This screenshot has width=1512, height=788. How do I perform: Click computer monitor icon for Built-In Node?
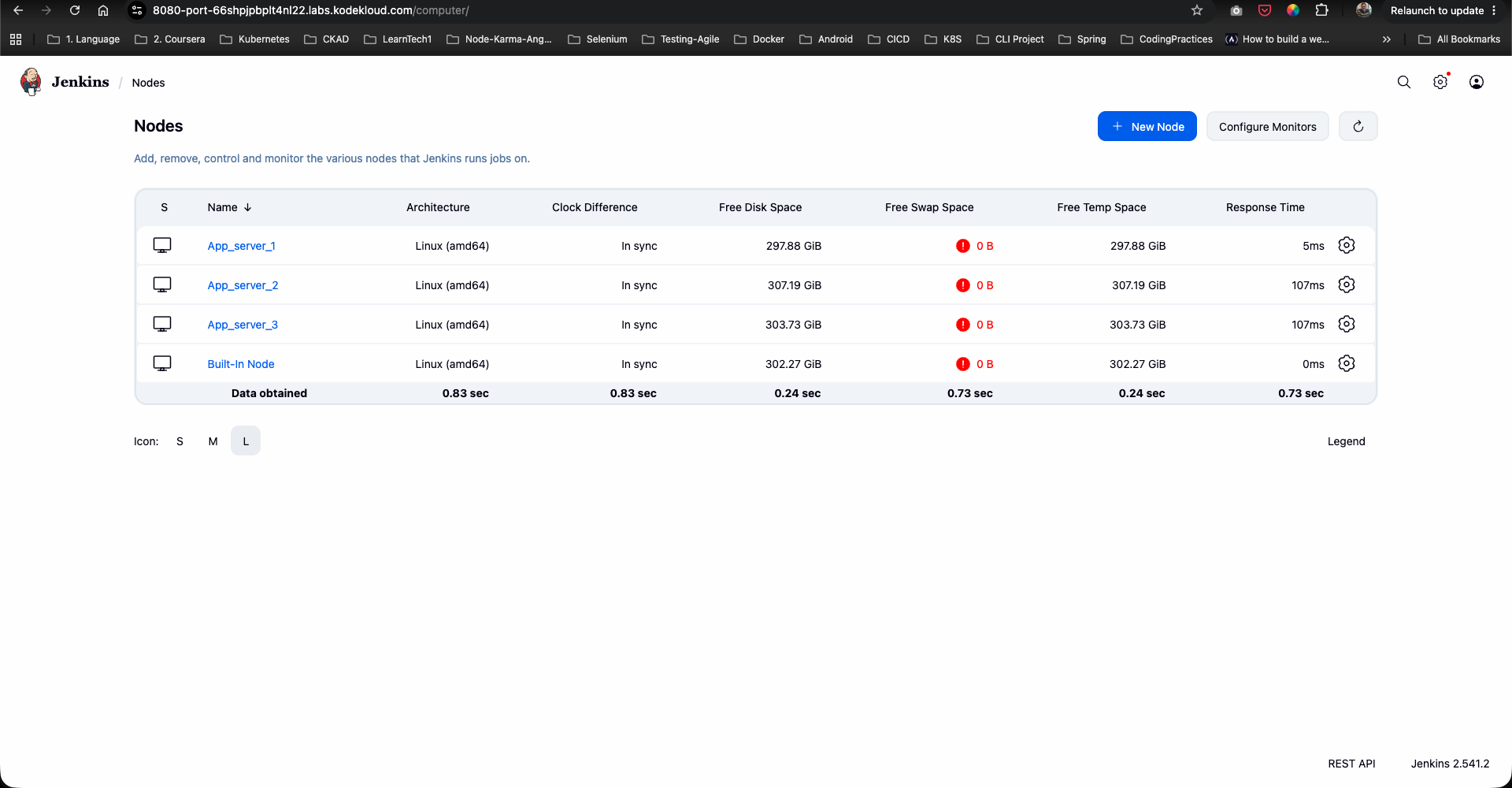(162, 363)
